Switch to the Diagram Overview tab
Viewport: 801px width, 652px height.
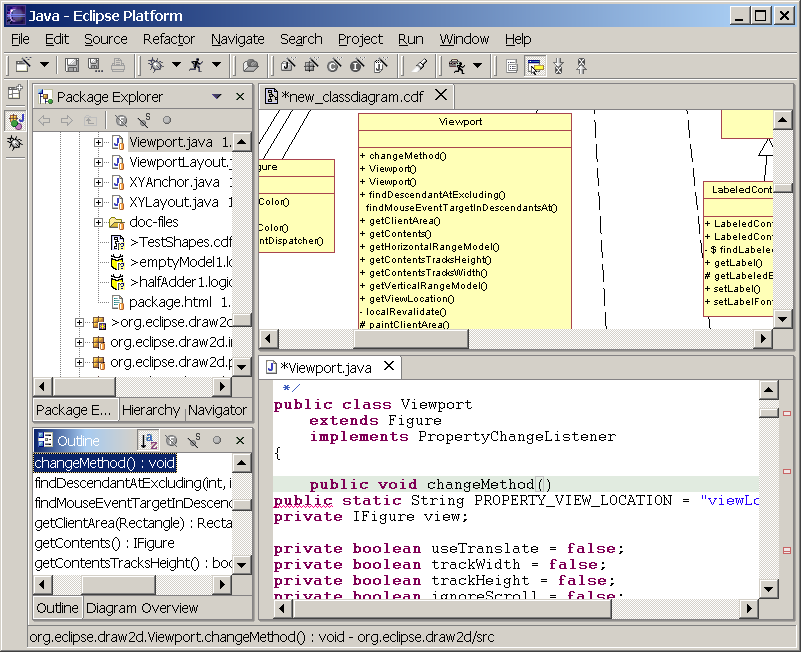click(142, 608)
